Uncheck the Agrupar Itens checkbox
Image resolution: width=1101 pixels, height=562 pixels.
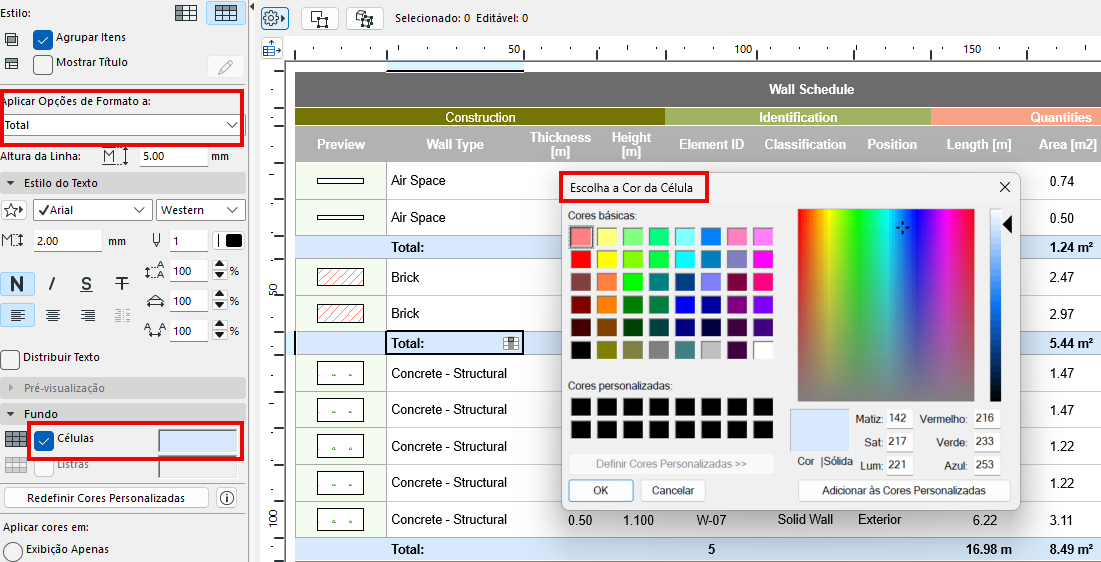coord(43,39)
